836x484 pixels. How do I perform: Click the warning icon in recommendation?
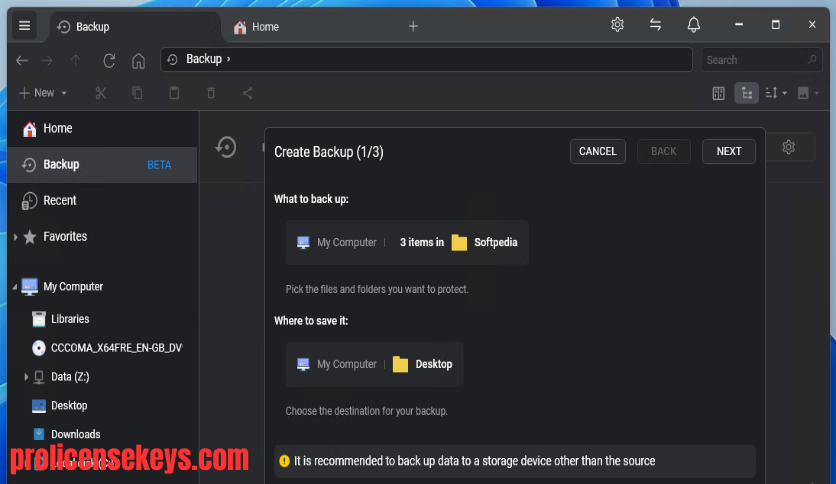point(284,461)
